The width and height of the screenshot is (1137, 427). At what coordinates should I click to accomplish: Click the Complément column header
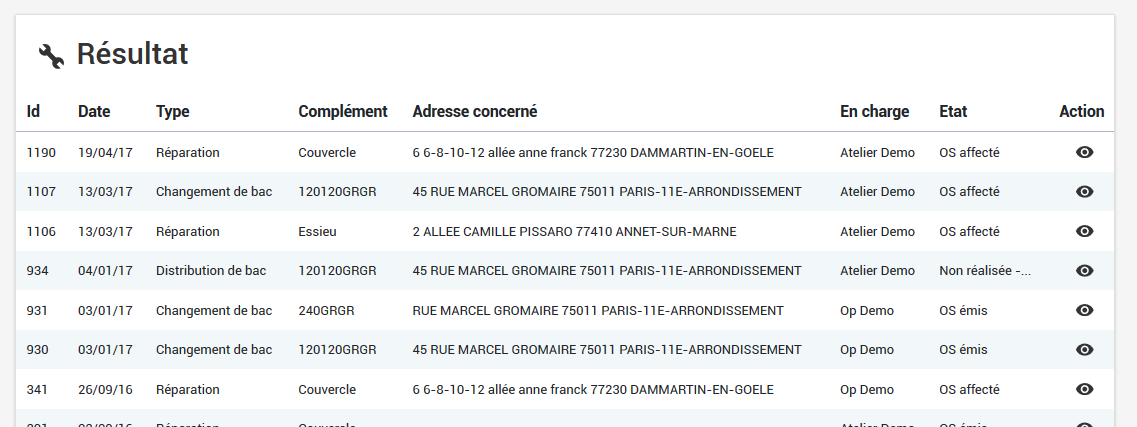click(342, 112)
